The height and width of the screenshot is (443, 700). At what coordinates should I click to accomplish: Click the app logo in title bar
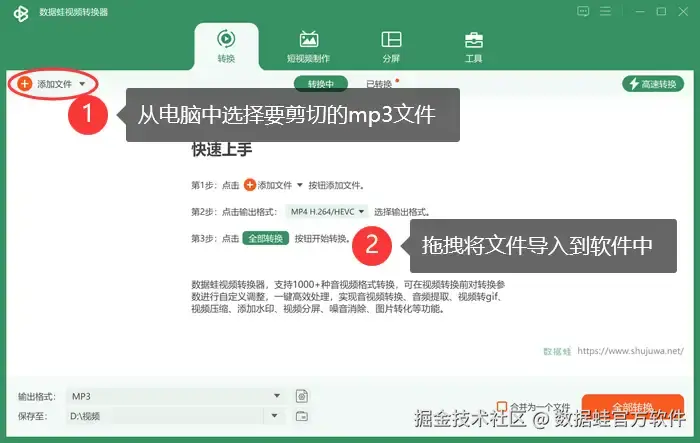21,13
